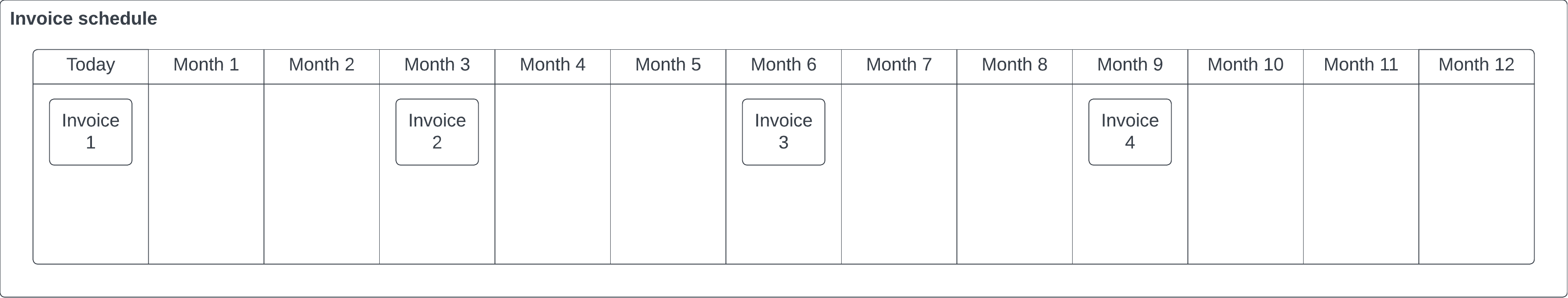The height and width of the screenshot is (298, 1568).
Task: Click the Month 6 column header
Action: [784, 66]
